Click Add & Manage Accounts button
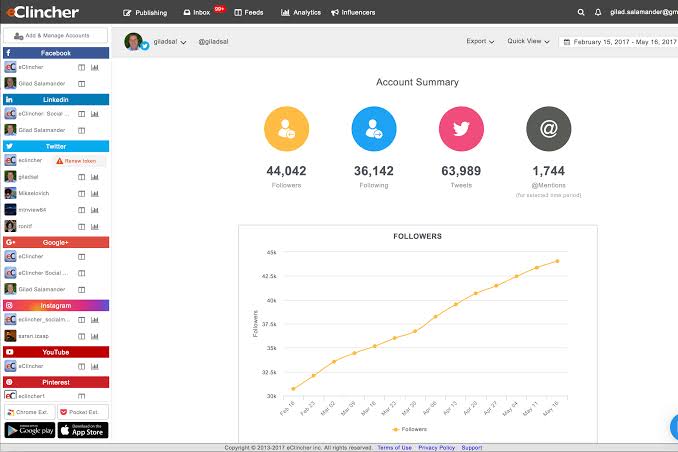The width and height of the screenshot is (678, 452). (55, 35)
